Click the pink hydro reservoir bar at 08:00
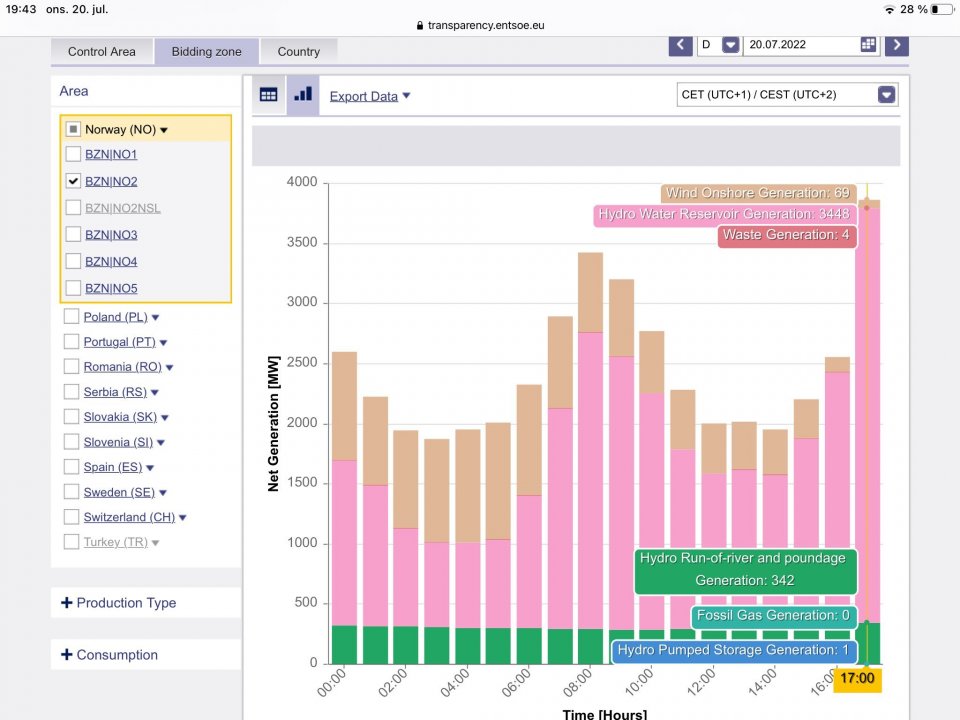Screen dimensions: 960x720 pos(590,480)
